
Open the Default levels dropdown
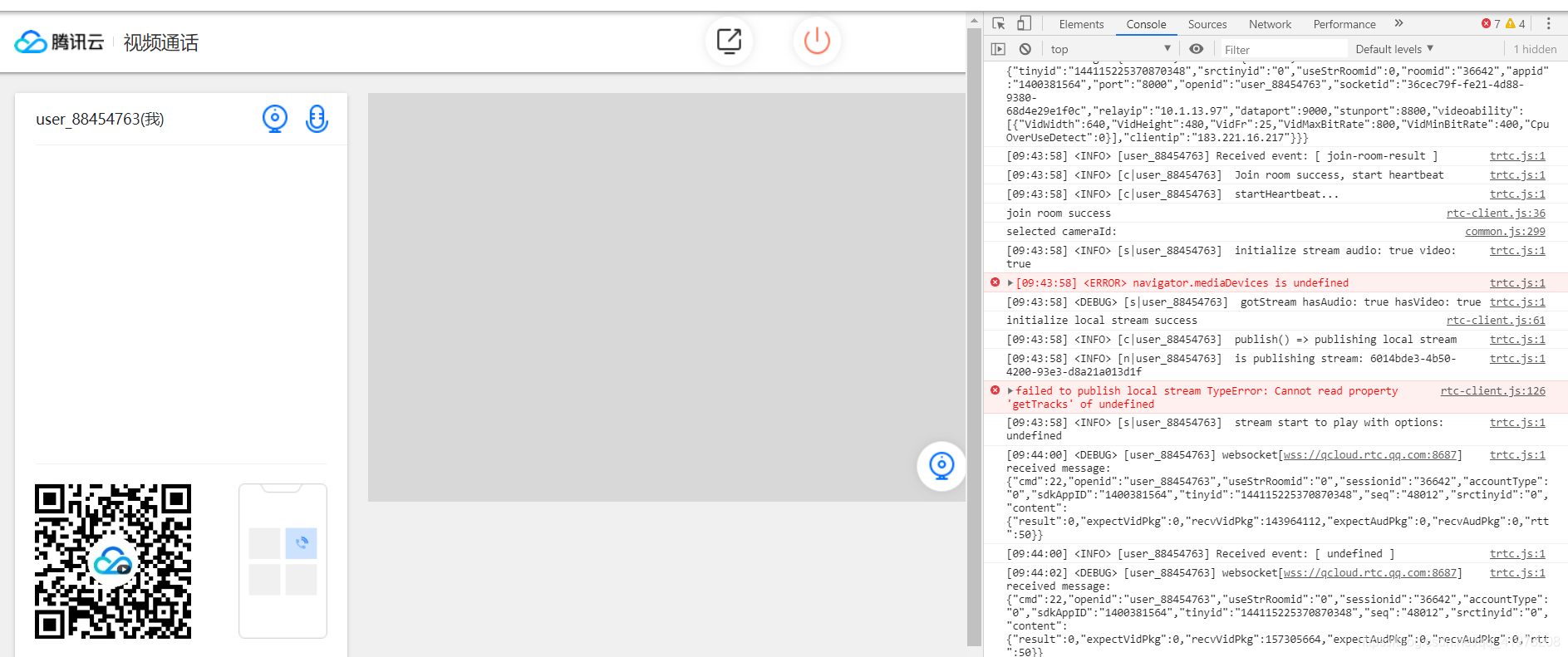point(1394,49)
